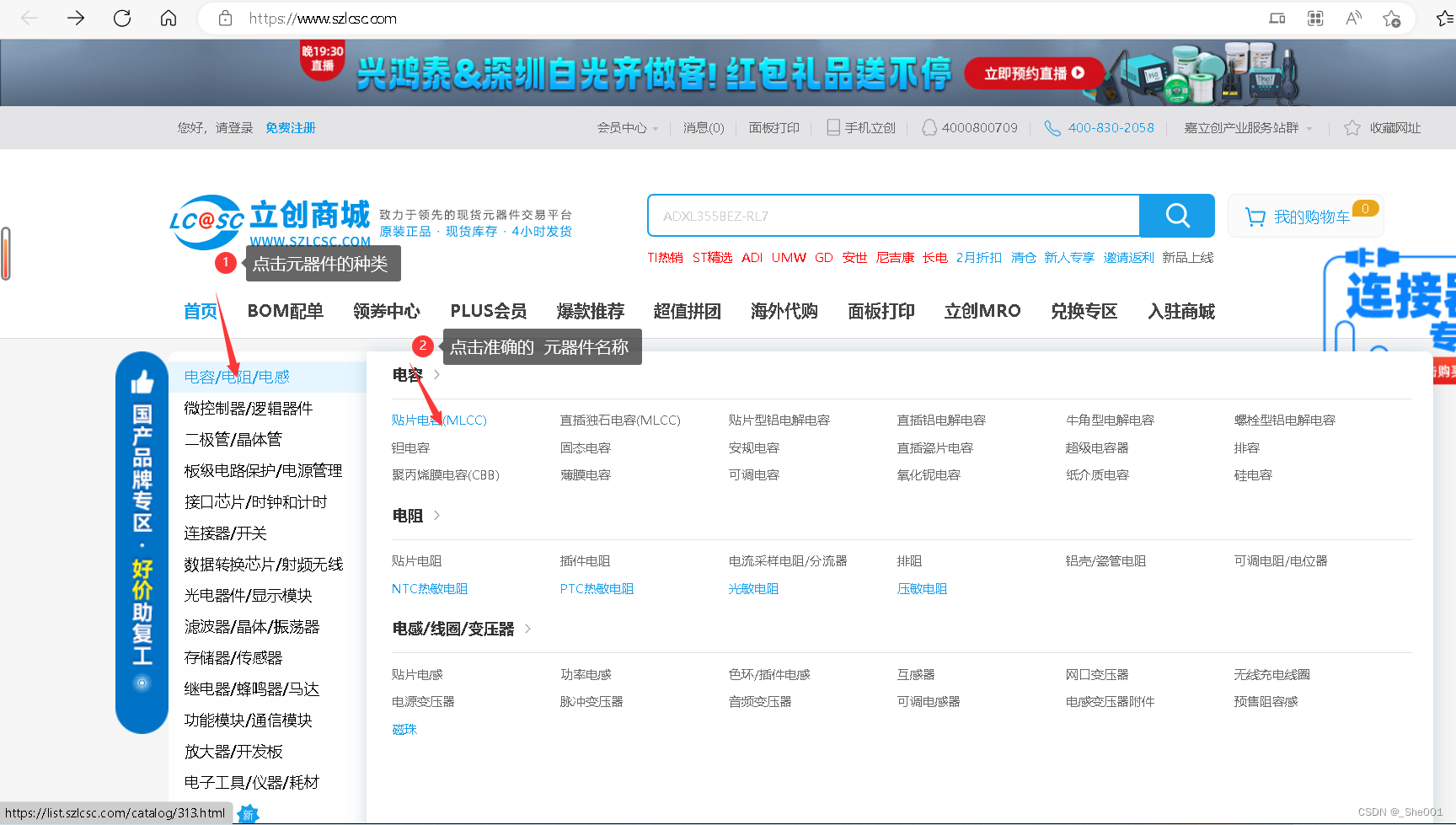The image size is (1456, 825).
Task: Click the browser refresh icon
Action: click(x=122, y=19)
